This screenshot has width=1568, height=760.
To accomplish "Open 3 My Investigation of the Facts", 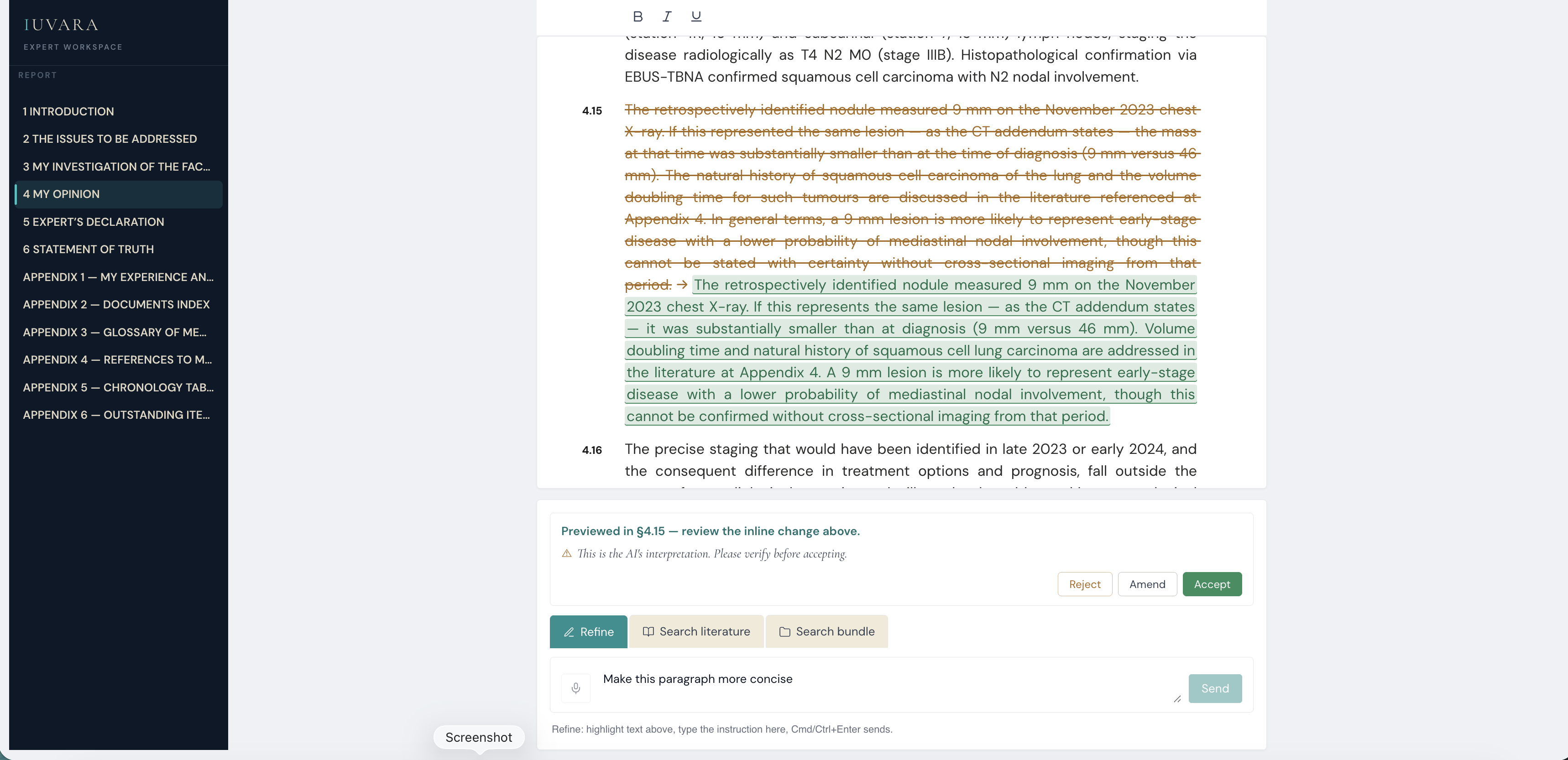I will point(119,167).
